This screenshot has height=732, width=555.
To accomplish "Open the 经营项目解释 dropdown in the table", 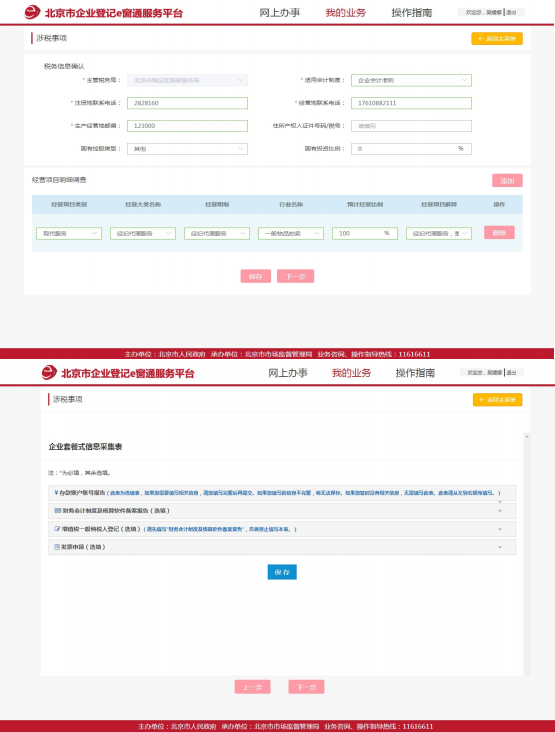I will click(x=439, y=233).
